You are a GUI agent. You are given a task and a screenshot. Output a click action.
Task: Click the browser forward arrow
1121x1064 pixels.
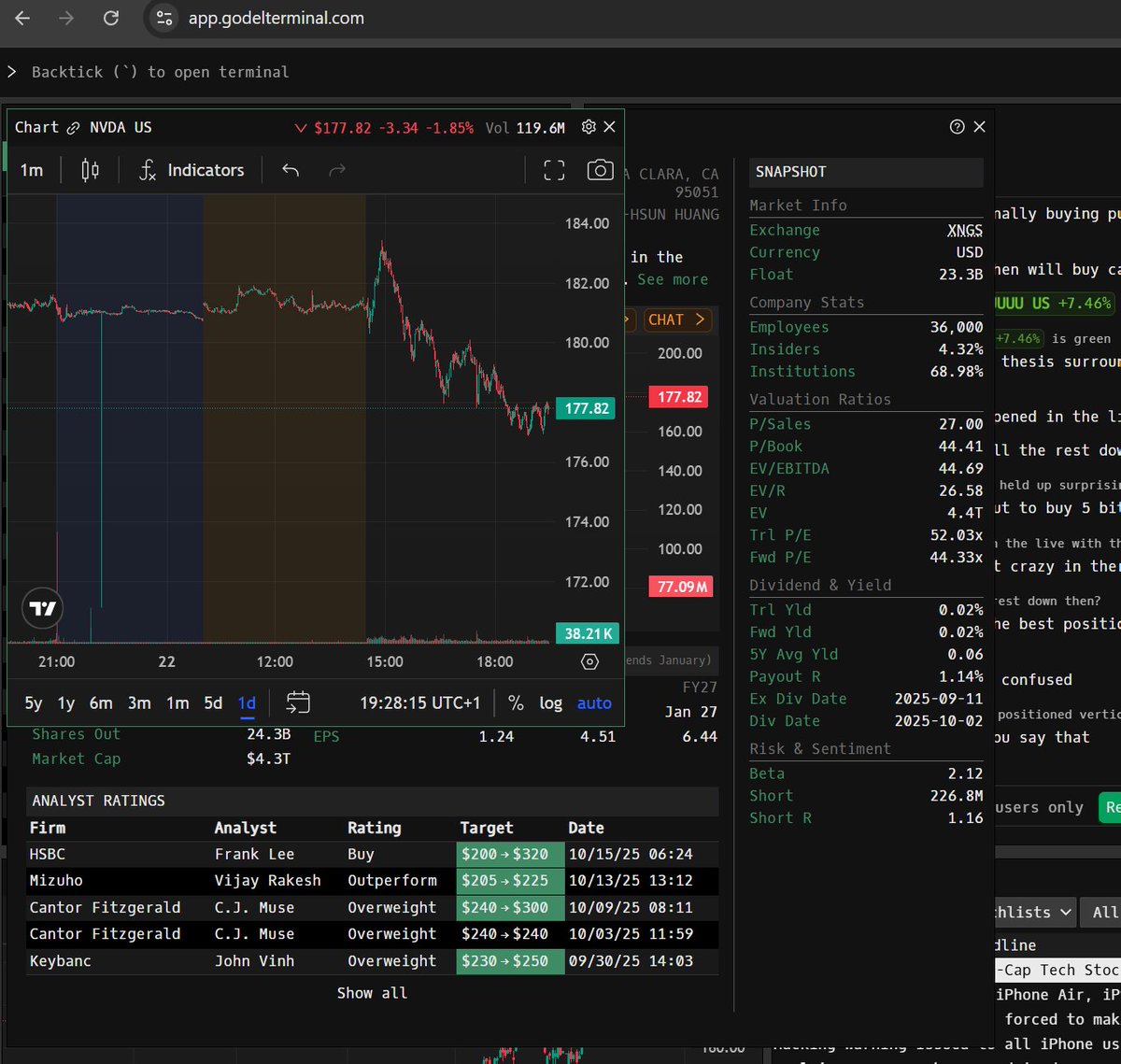[x=66, y=18]
